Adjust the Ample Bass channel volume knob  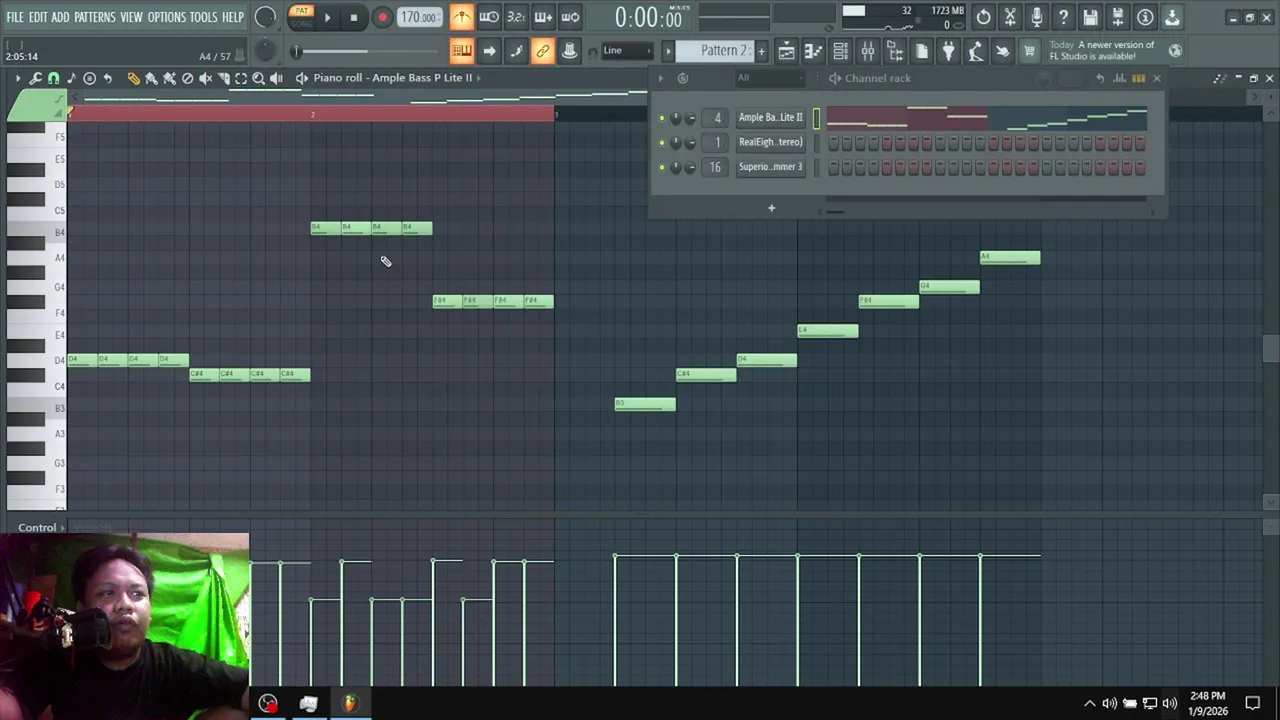689,118
